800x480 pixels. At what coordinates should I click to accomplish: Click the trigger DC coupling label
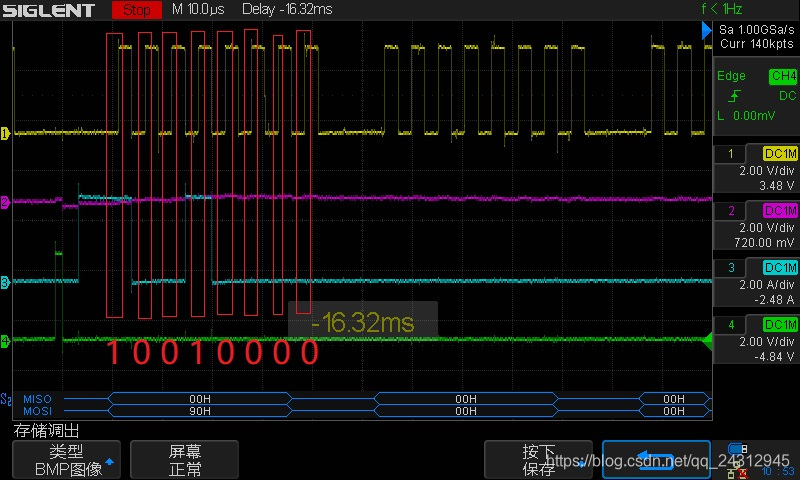[x=787, y=96]
